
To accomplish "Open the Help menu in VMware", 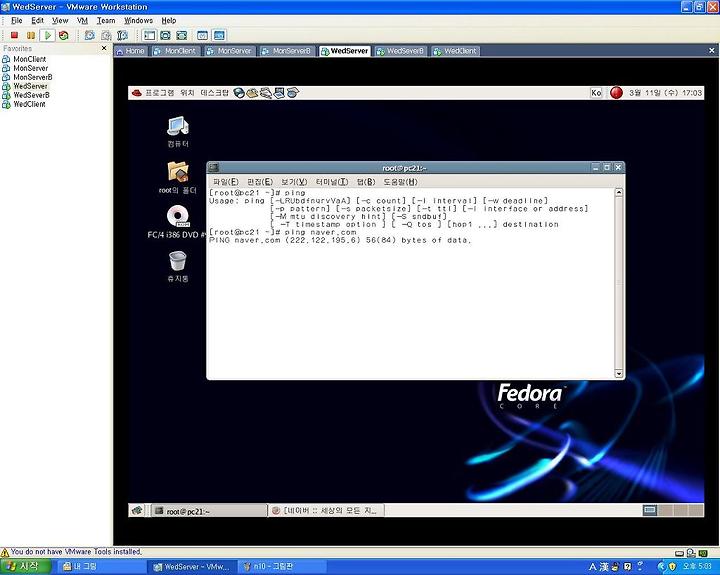I will [x=169, y=21].
